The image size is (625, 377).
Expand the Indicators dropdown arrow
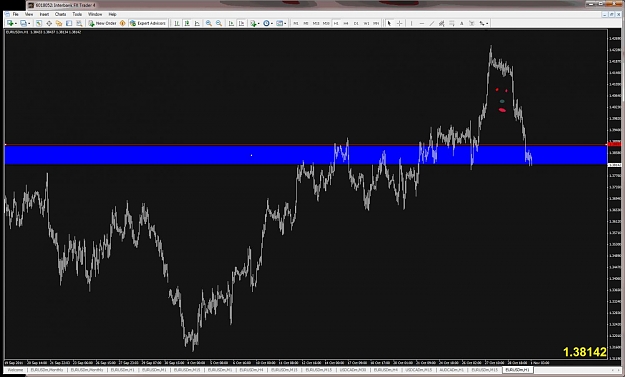click(258, 24)
